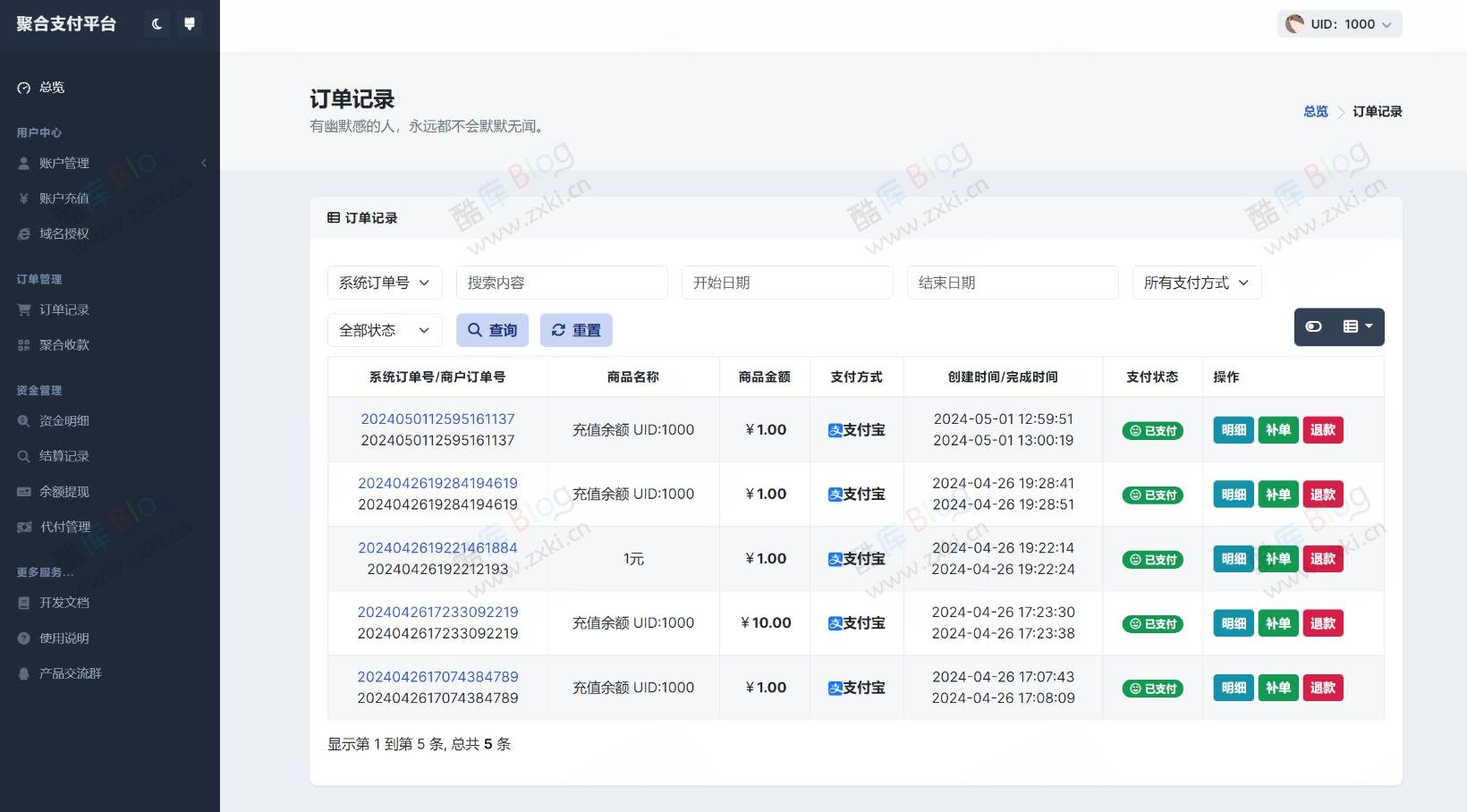Open the 所有支付方式 dropdown
Screen dimensions: 1467x812
[1196, 282]
